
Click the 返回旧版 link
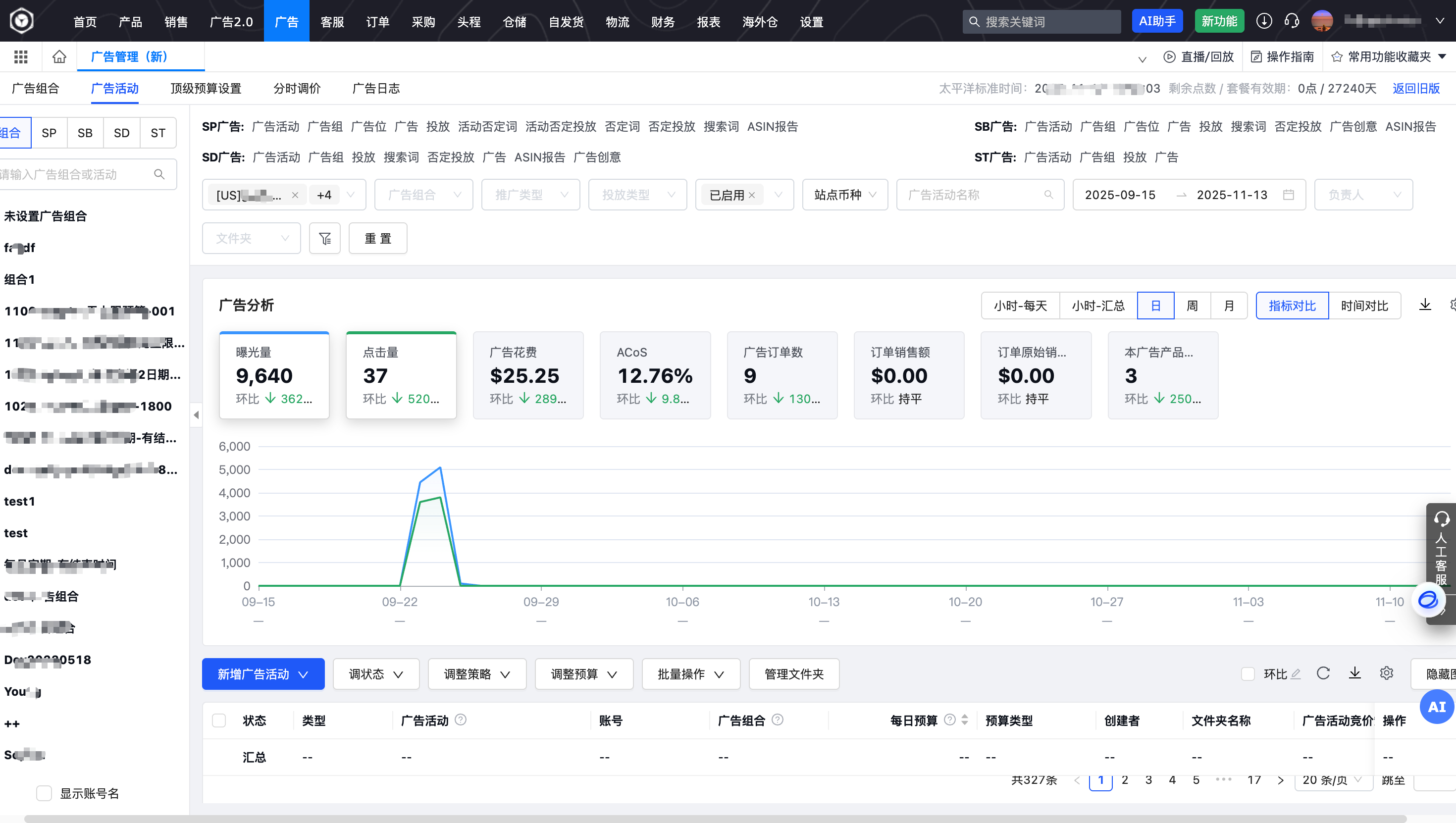pos(1416,88)
